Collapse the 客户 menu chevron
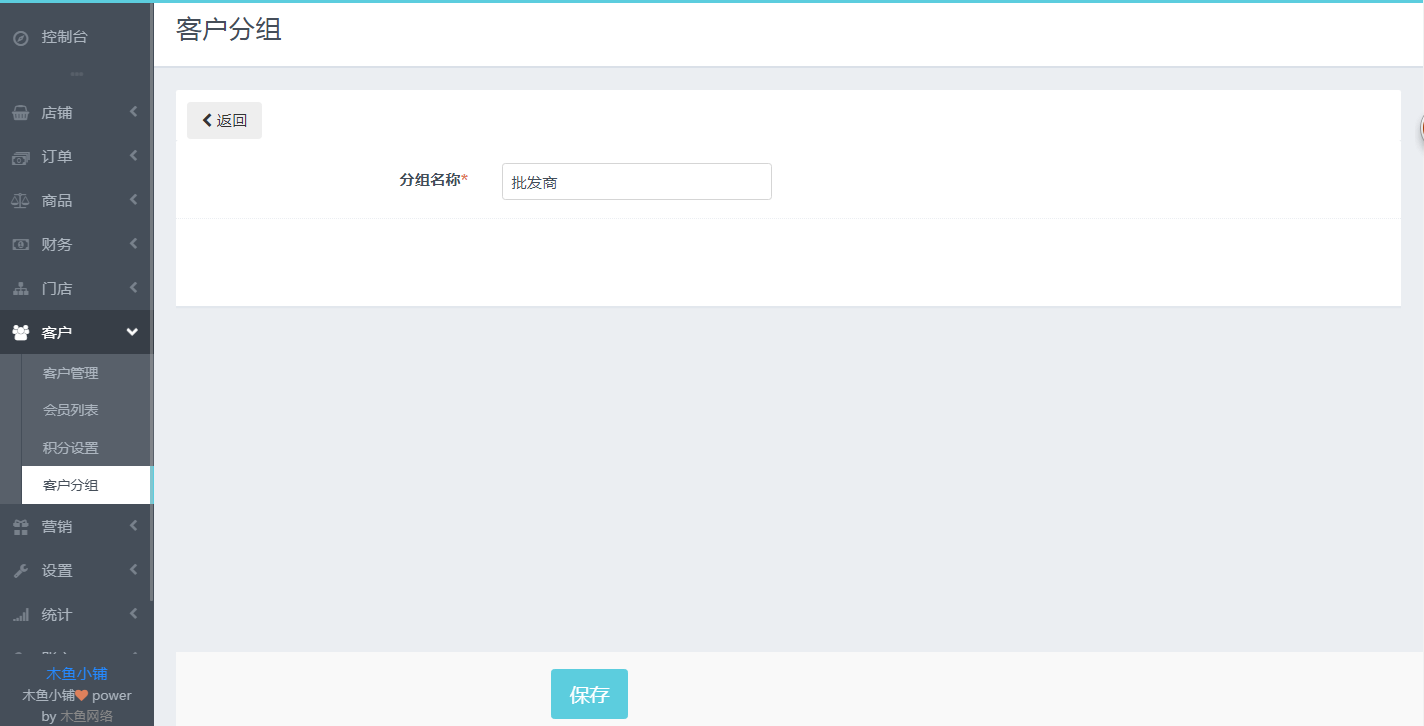Image resolution: width=1424 pixels, height=726 pixels. pos(132,332)
